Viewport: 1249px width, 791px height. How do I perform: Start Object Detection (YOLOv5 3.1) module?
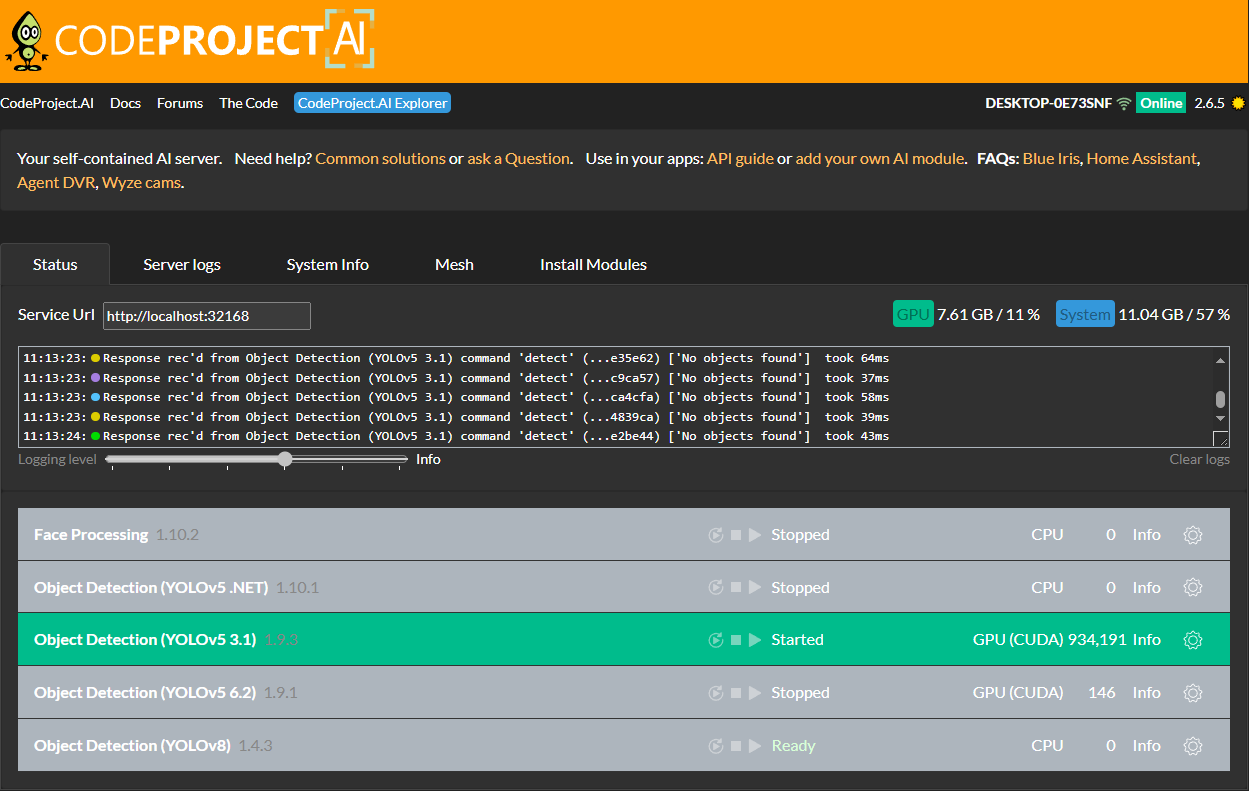(755, 640)
